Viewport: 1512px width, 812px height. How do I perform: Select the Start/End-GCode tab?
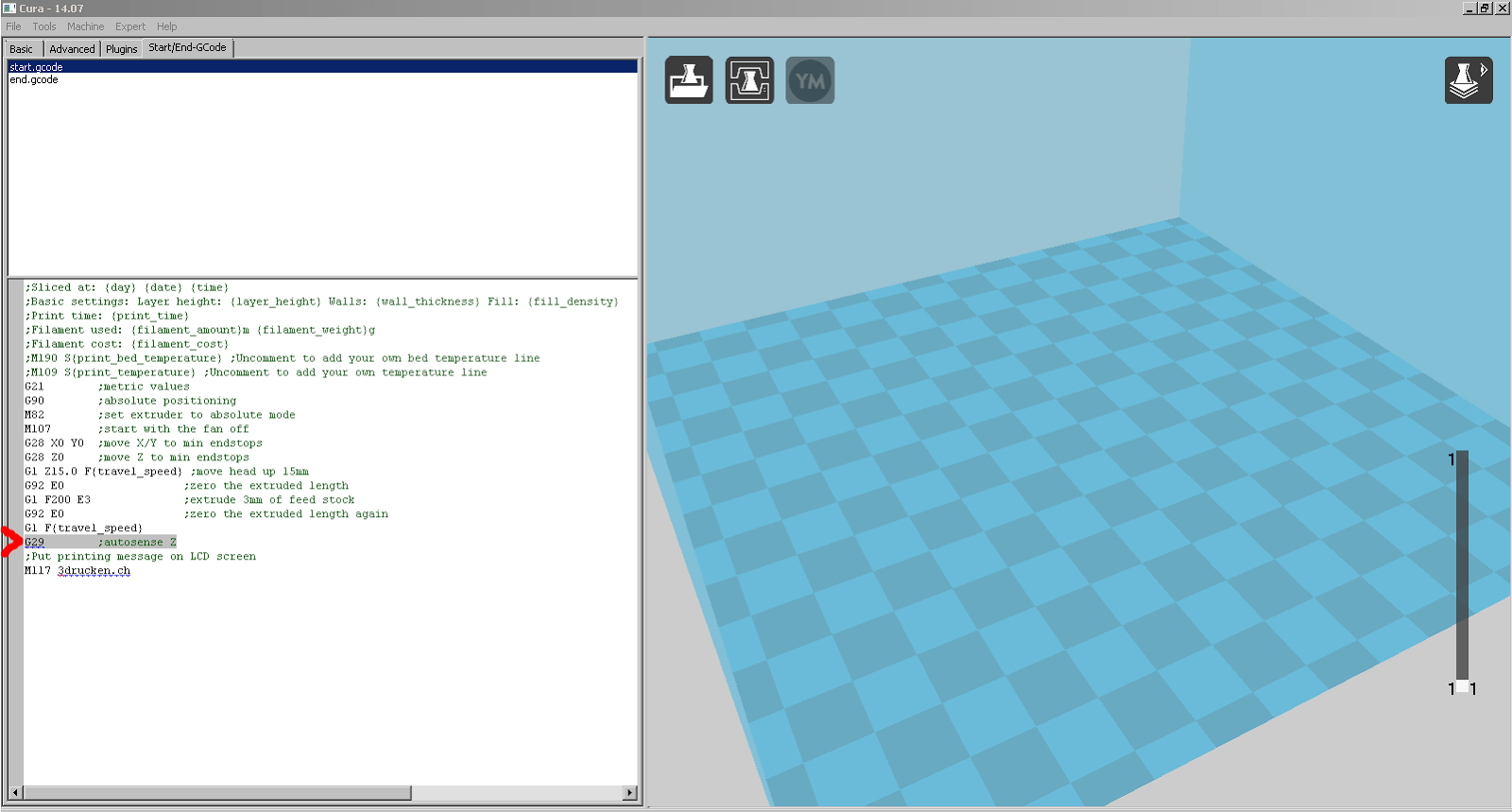(187, 47)
